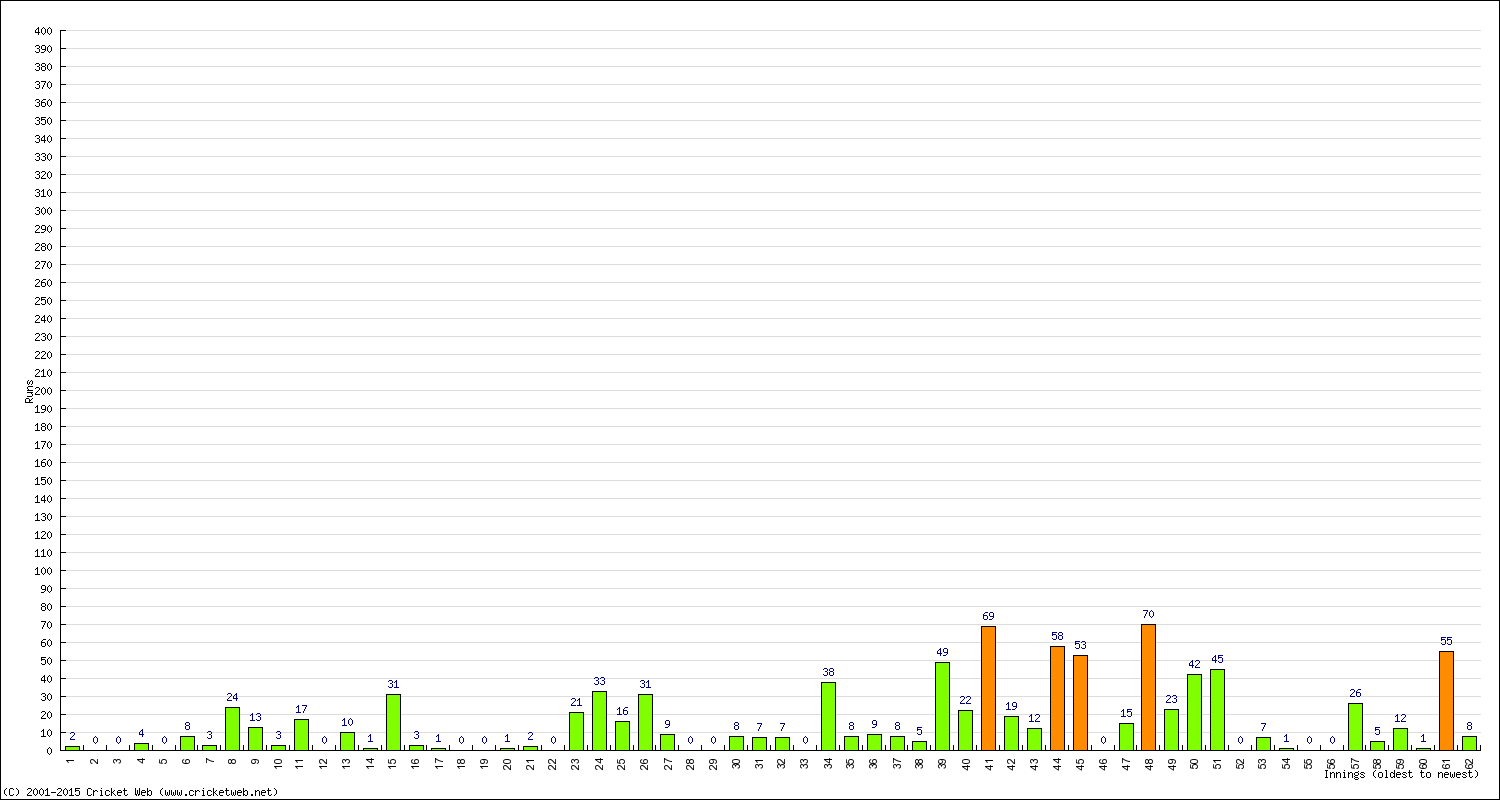Click the green bar labeled 49 at innings 39
The width and height of the screenshot is (1500, 800).
click(x=942, y=706)
